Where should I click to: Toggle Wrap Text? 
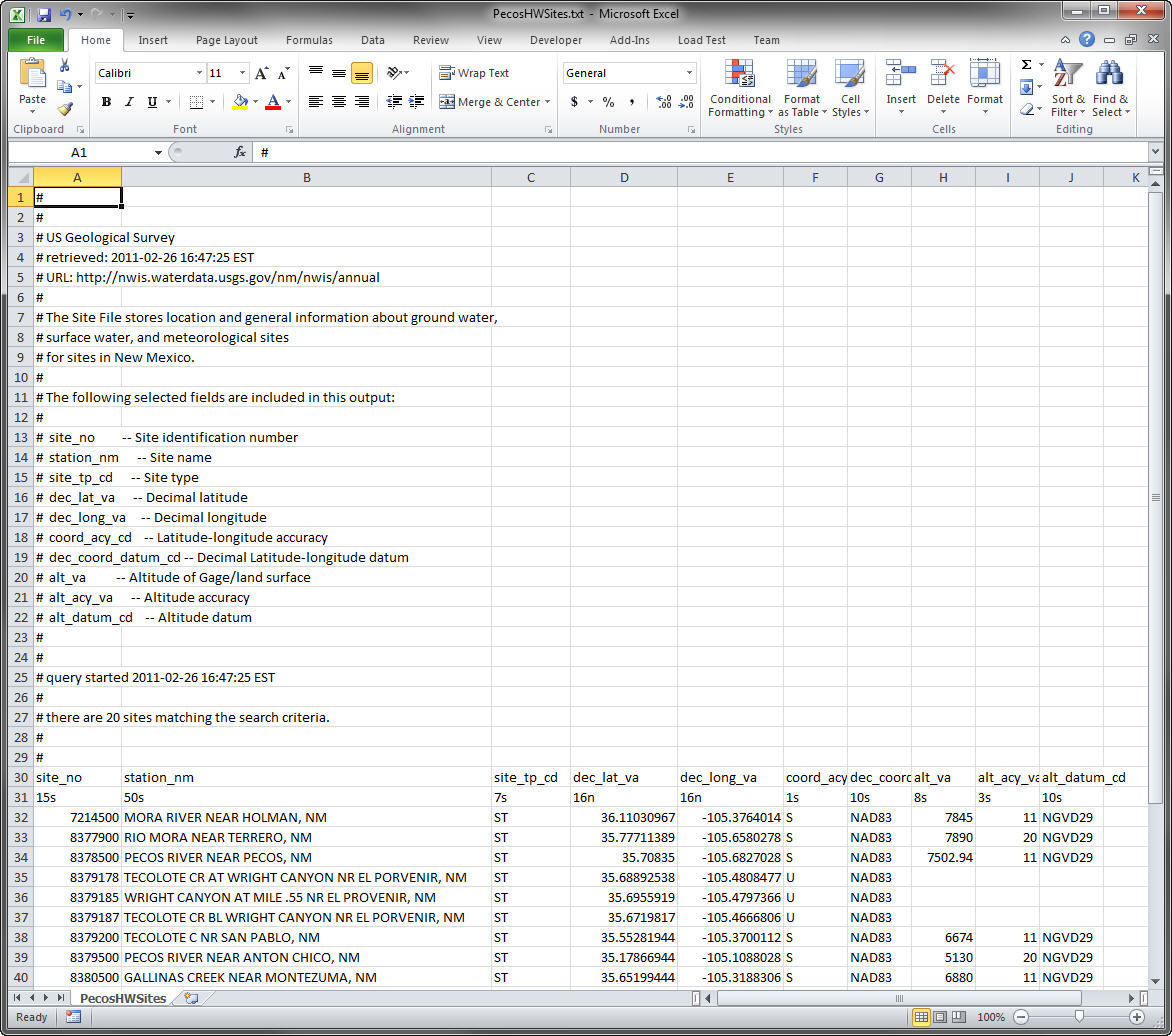coord(474,73)
